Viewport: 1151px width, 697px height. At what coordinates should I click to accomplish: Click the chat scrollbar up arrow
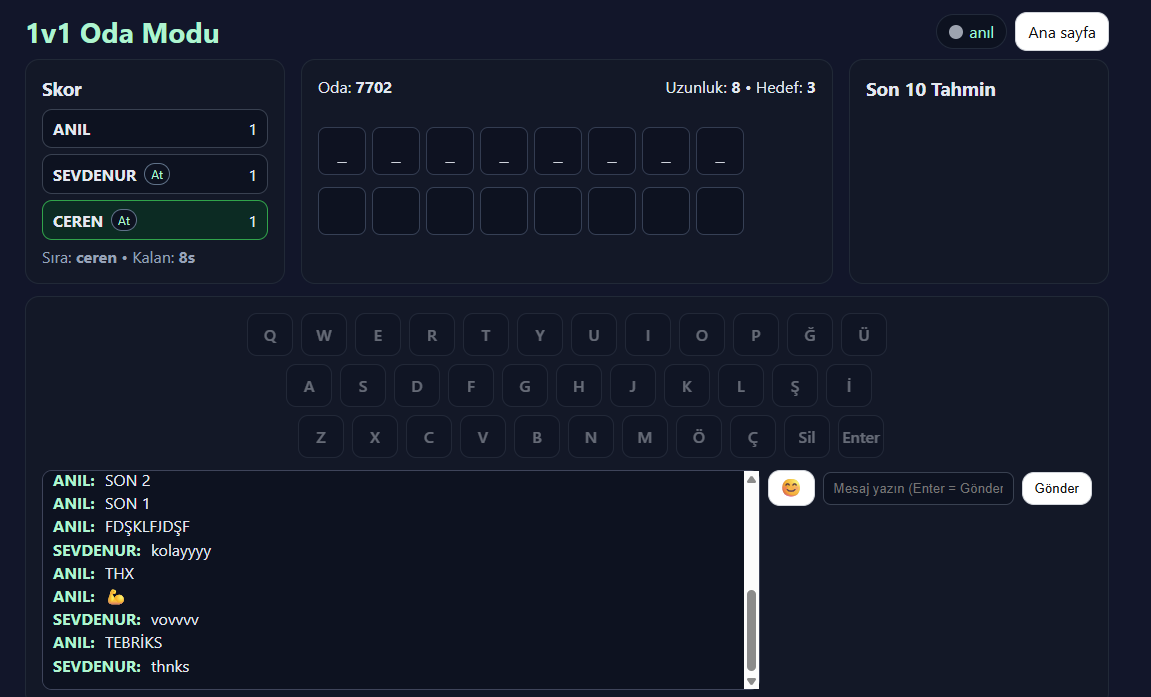point(751,479)
